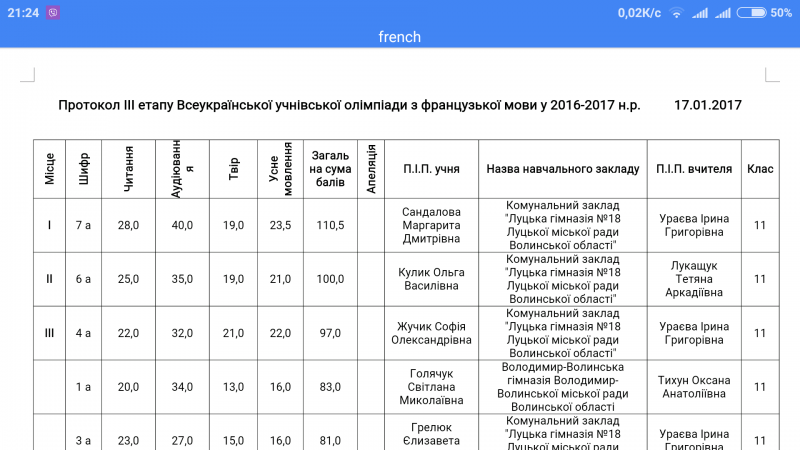This screenshot has width=800, height=450.
Task: Tap oral score '21,0' in Кулик row
Action: [280, 279]
